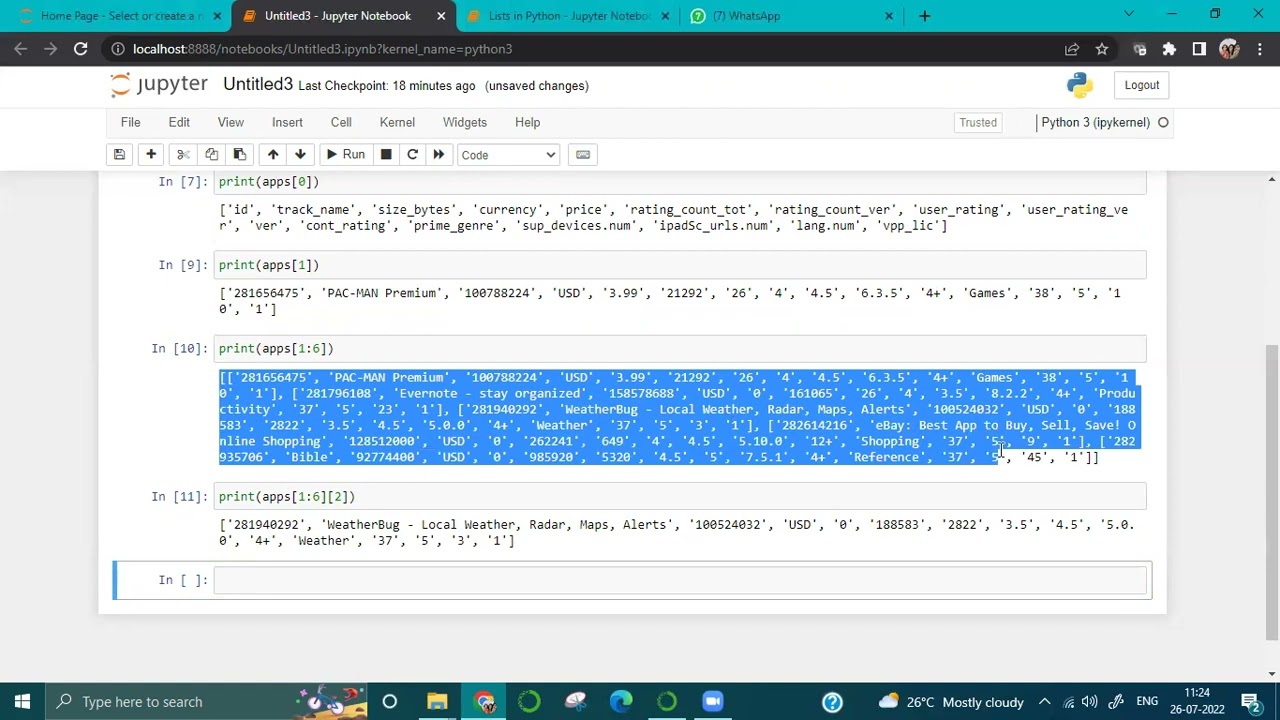The height and width of the screenshot is (720, 1280).
Task: Restart the kernel icon
Action: (412, 155)
